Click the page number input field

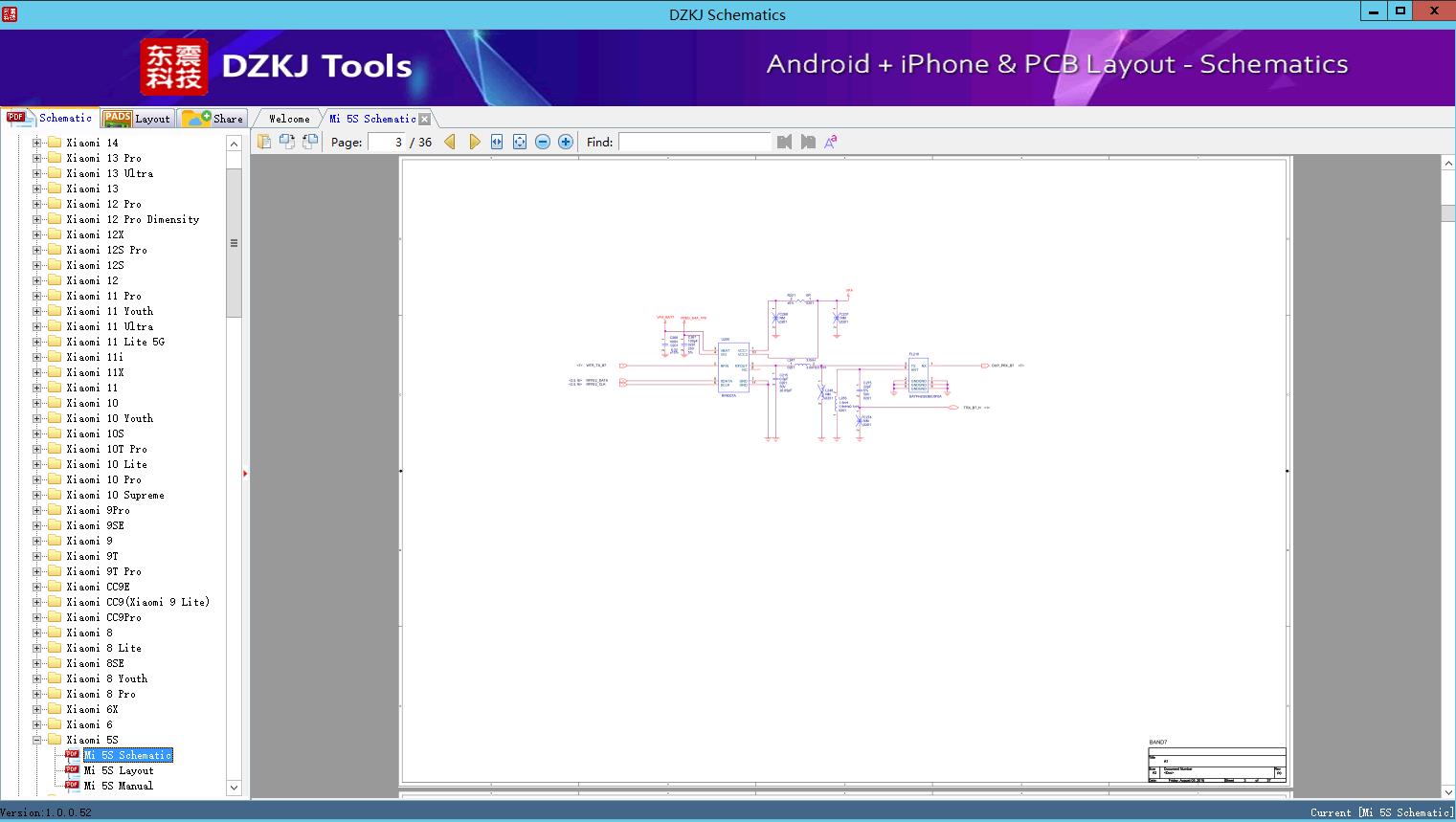(387, 142)
